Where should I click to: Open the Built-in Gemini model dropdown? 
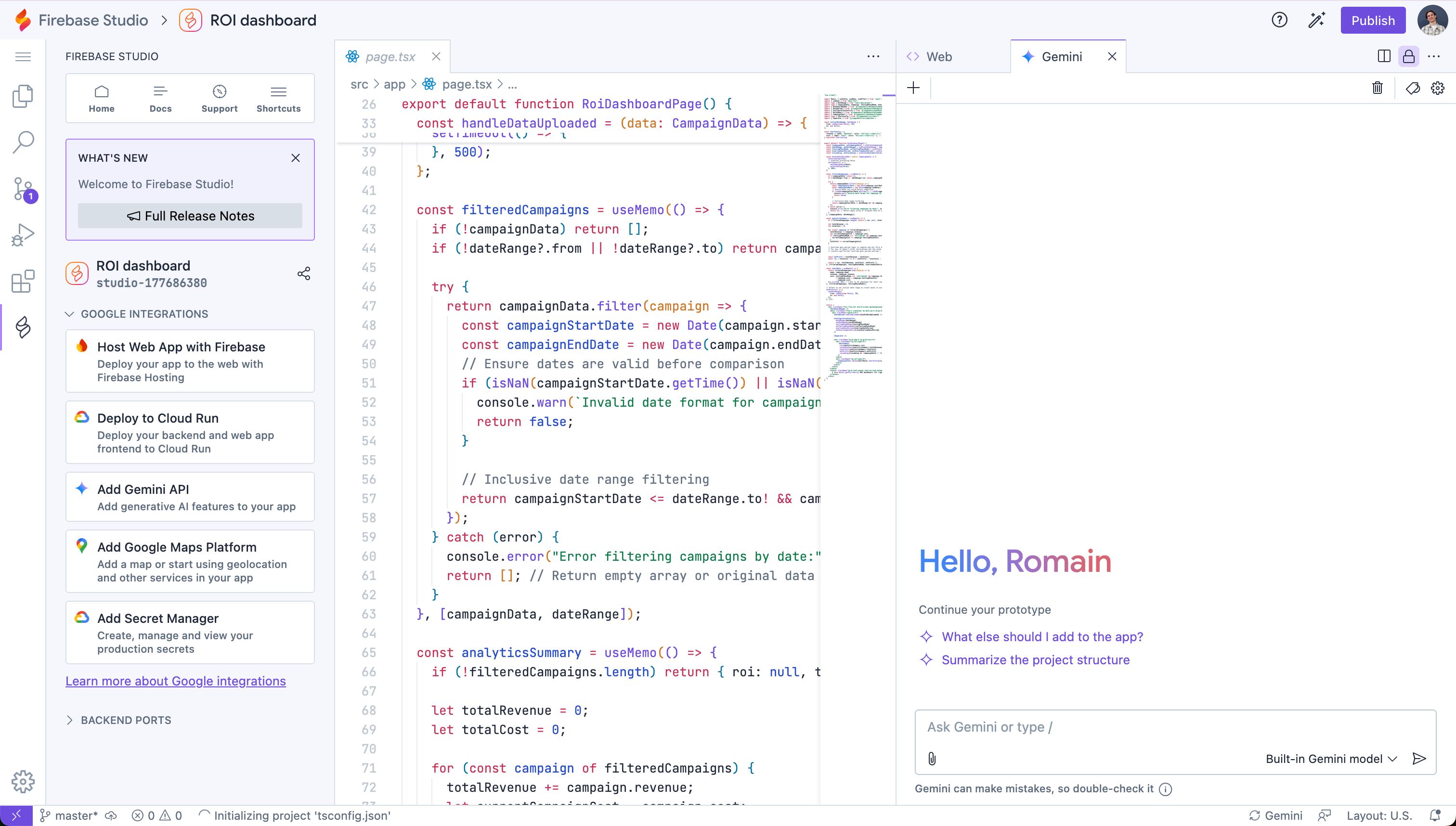pos(1331,759)
